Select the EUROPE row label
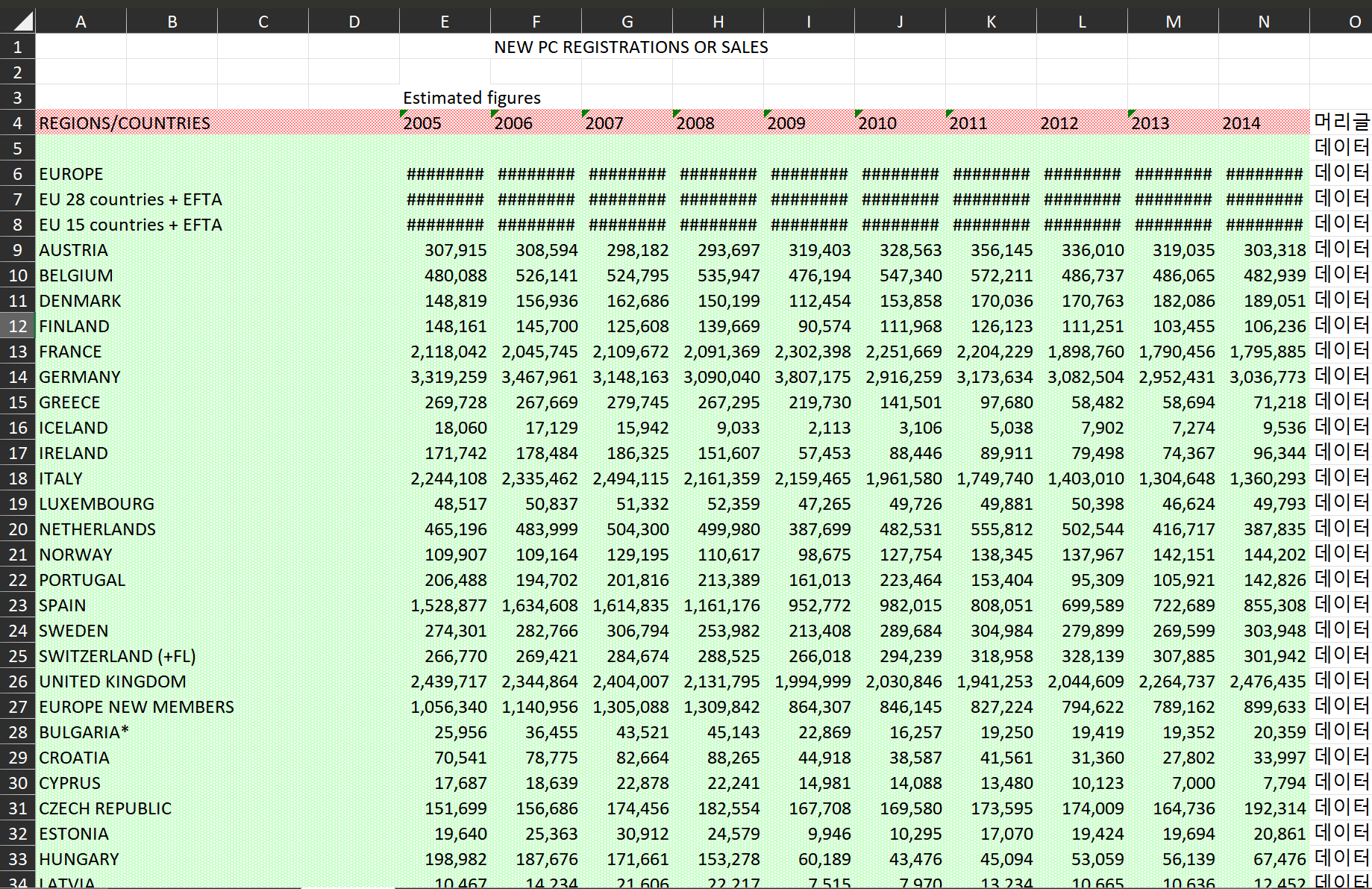 pos(71,174)
